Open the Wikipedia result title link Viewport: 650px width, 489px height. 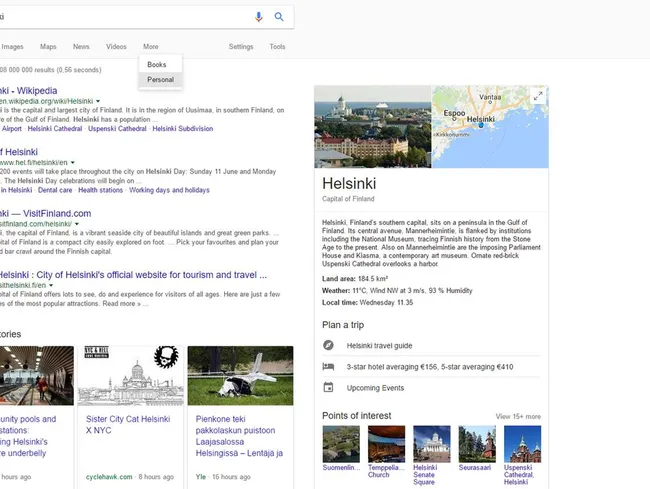click(x=28, y=91)
